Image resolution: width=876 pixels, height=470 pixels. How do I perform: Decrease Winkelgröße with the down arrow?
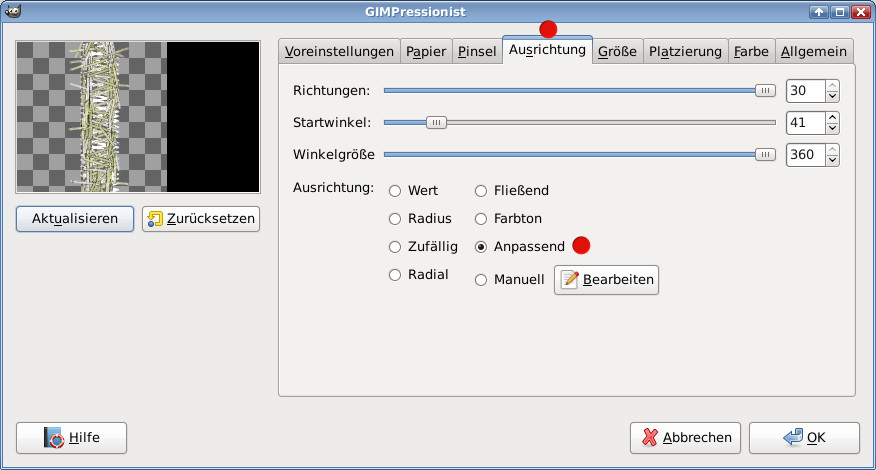832,160
